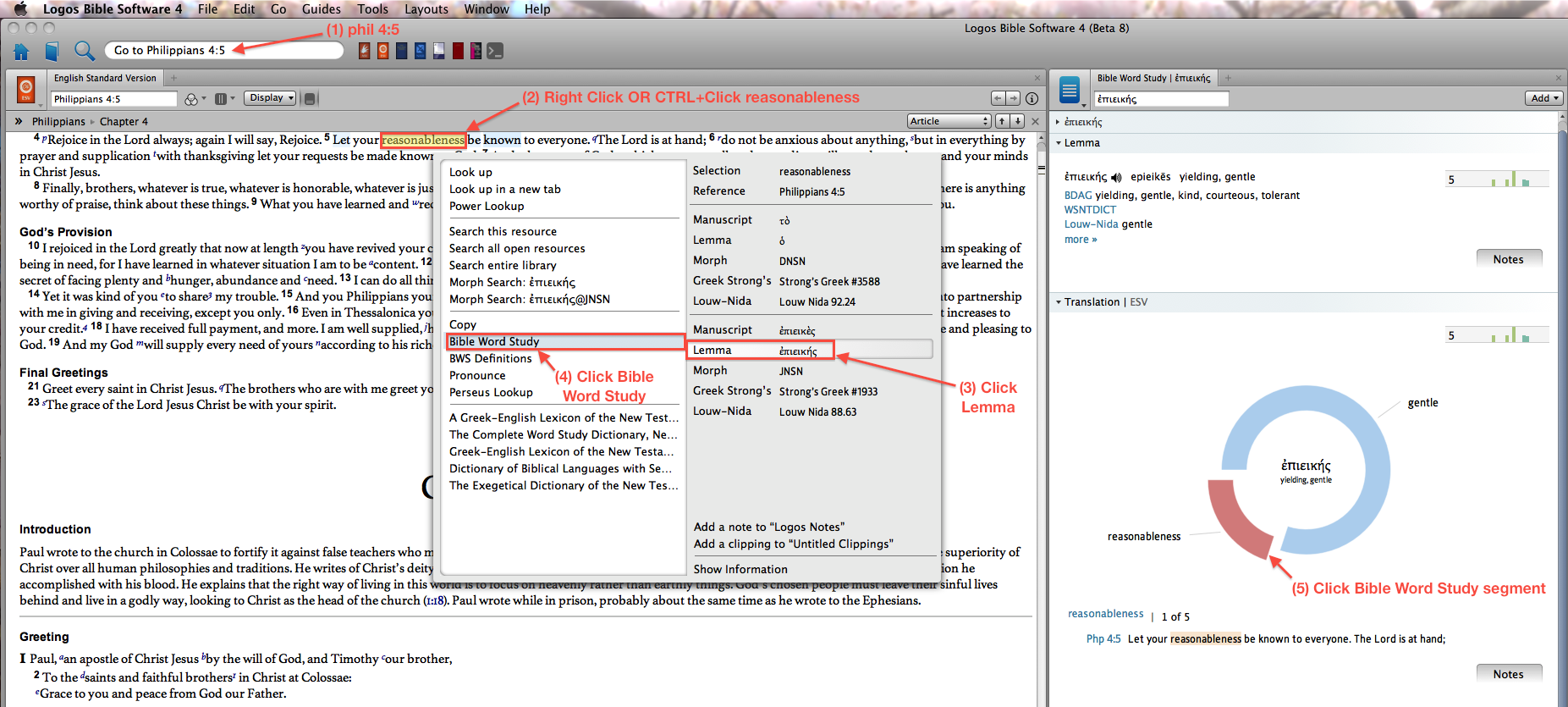Open the ESV resource panel menu icon

tap(26, 90)
